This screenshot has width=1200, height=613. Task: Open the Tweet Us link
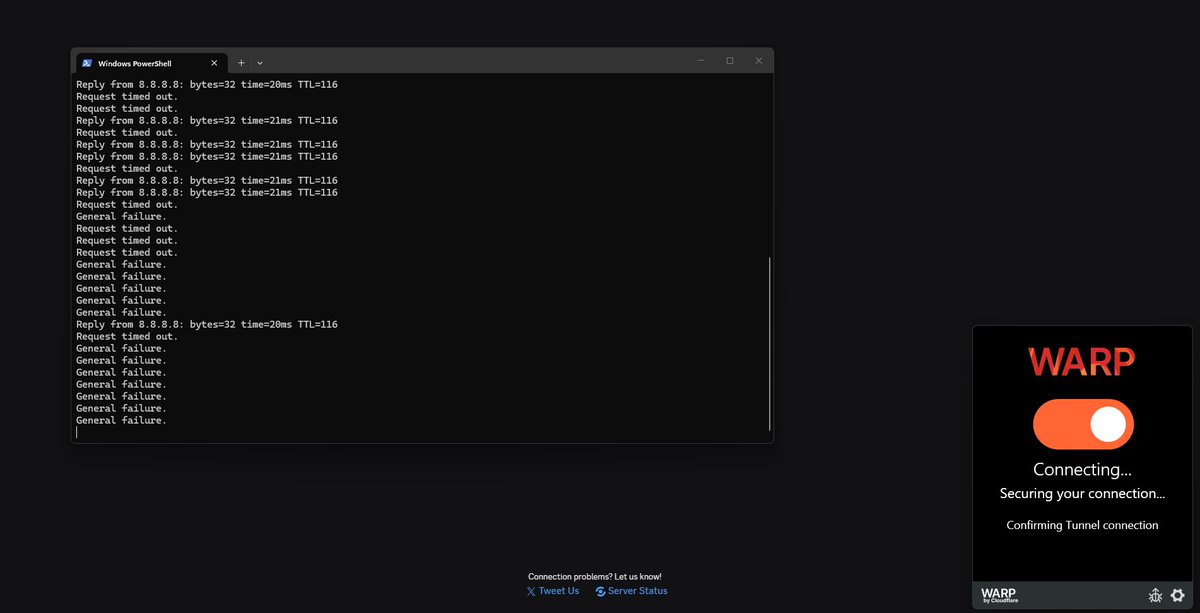click(x=558, y=591)
